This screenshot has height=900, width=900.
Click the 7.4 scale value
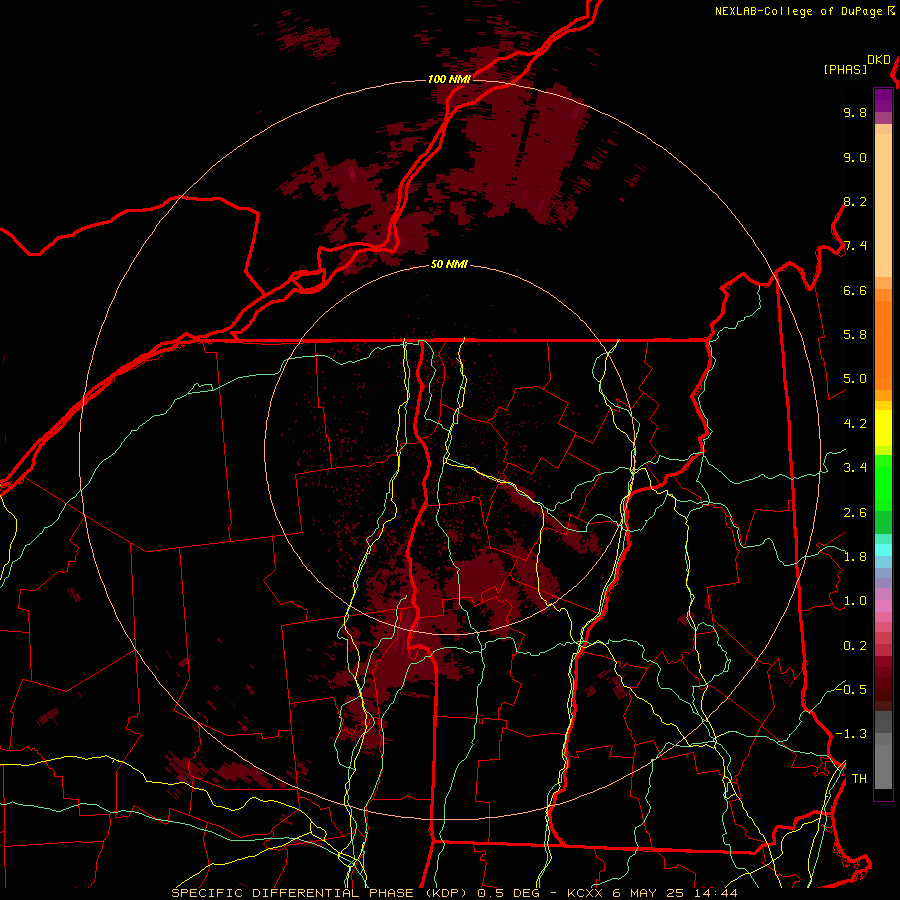coord(855,246)
